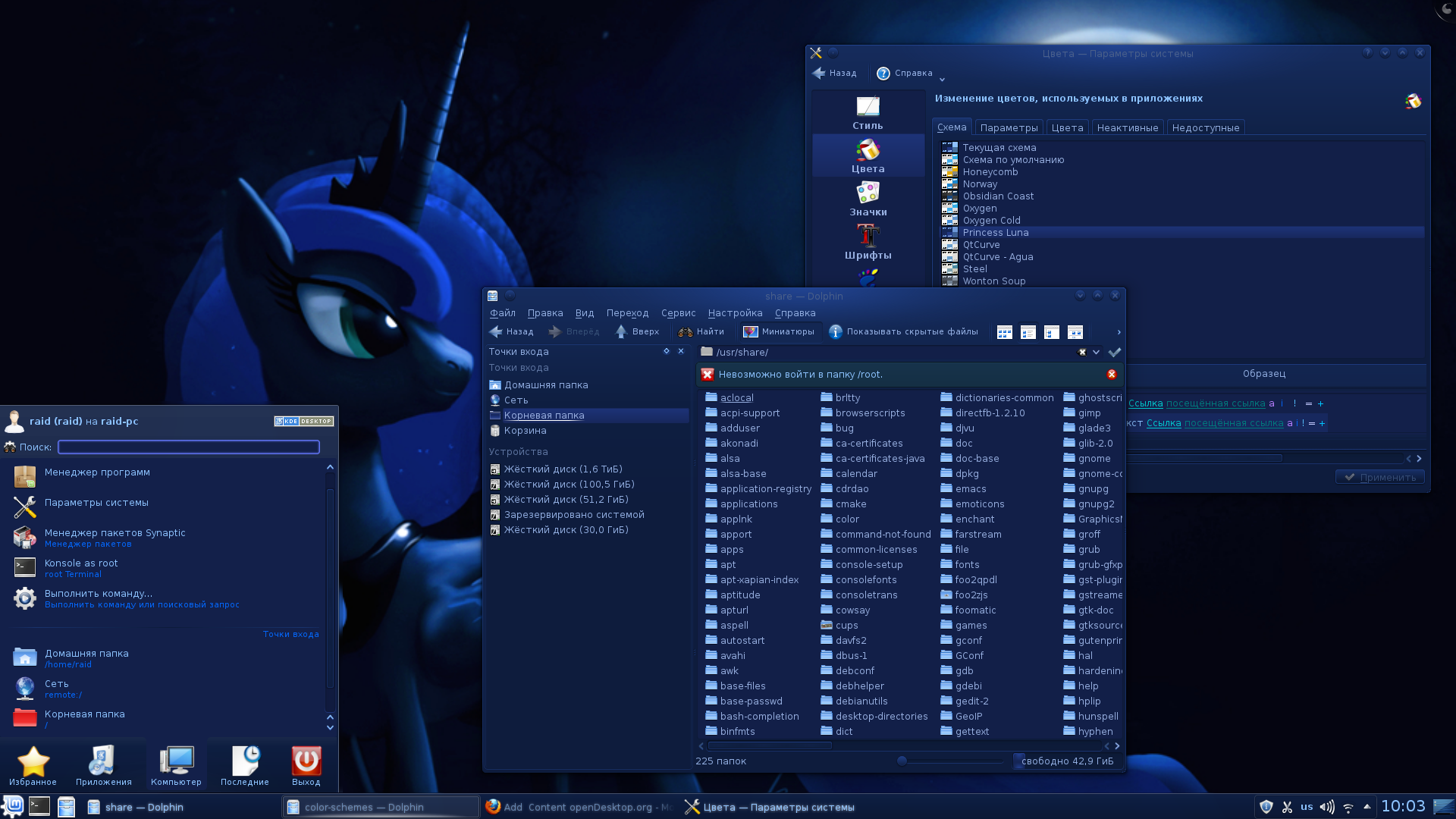Open Правка menu in Dolphin
The height and width of the screenshot is (819, 1456).
544,312
